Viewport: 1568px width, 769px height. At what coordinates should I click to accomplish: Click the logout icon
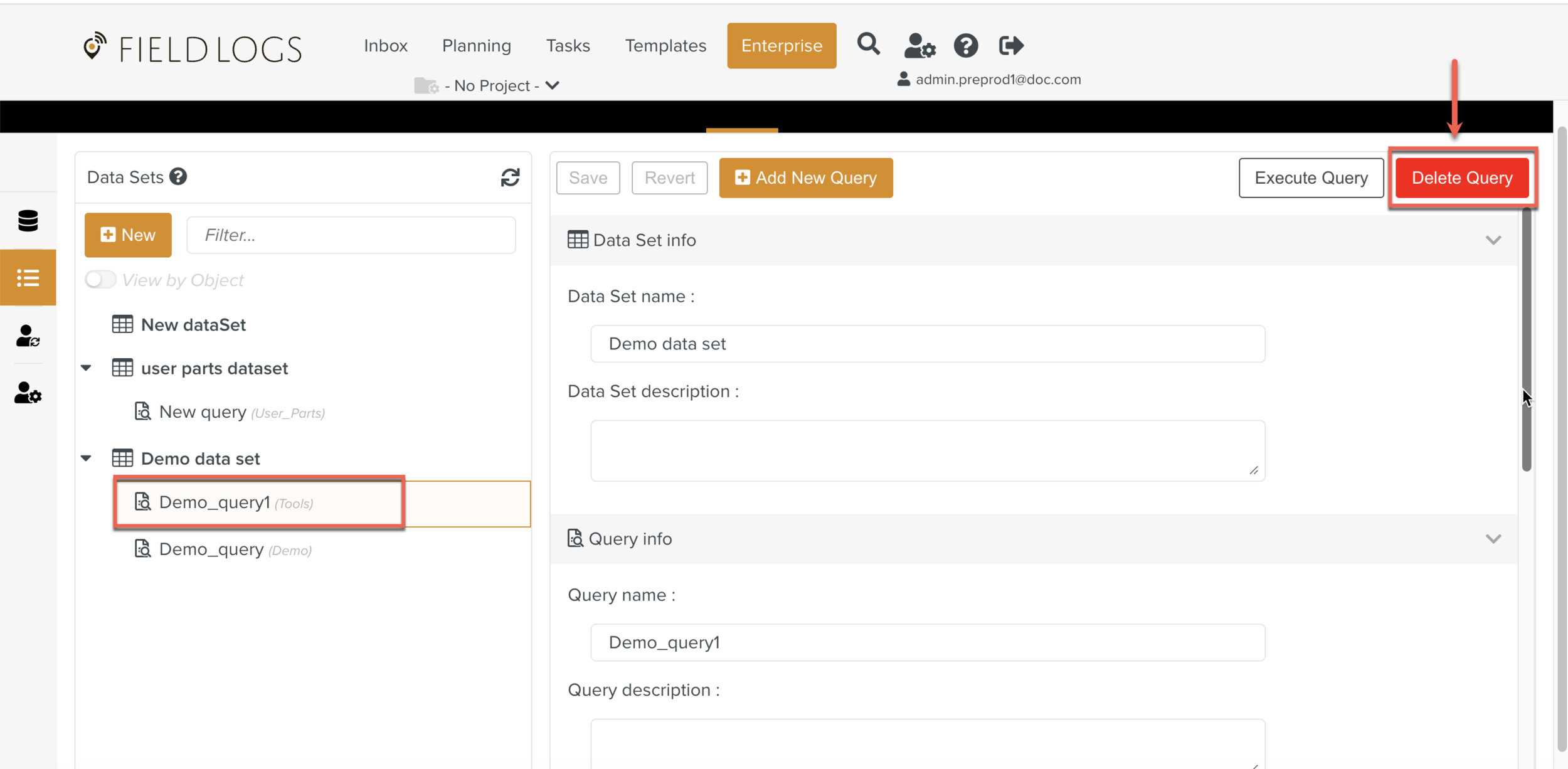click(x=1010, y=46)
